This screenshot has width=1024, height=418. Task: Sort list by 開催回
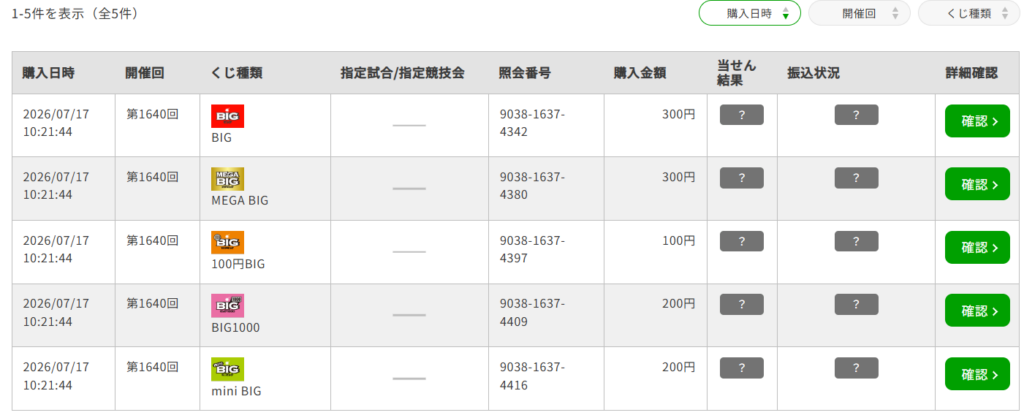pos(859,13)
